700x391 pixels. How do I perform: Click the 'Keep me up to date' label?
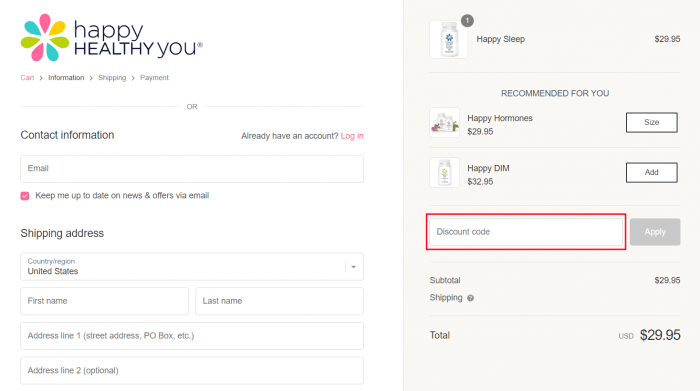[x=122, y=196]
